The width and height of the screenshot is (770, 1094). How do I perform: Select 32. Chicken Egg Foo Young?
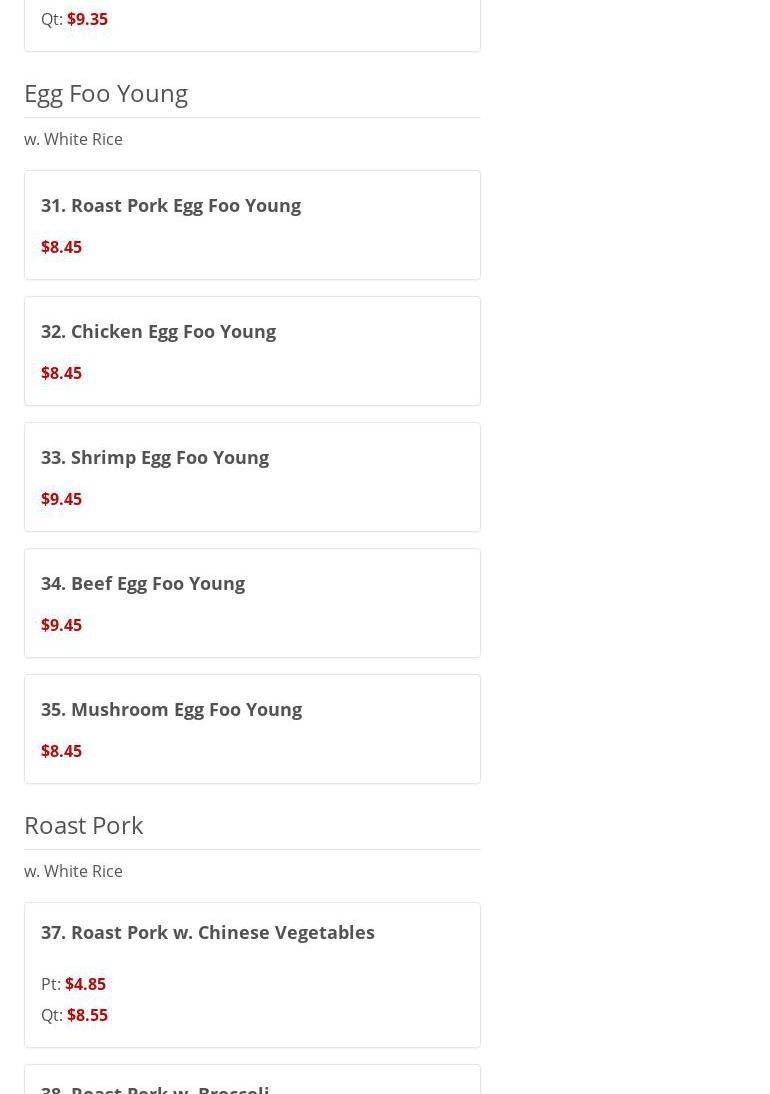click(x=158, y=331)
